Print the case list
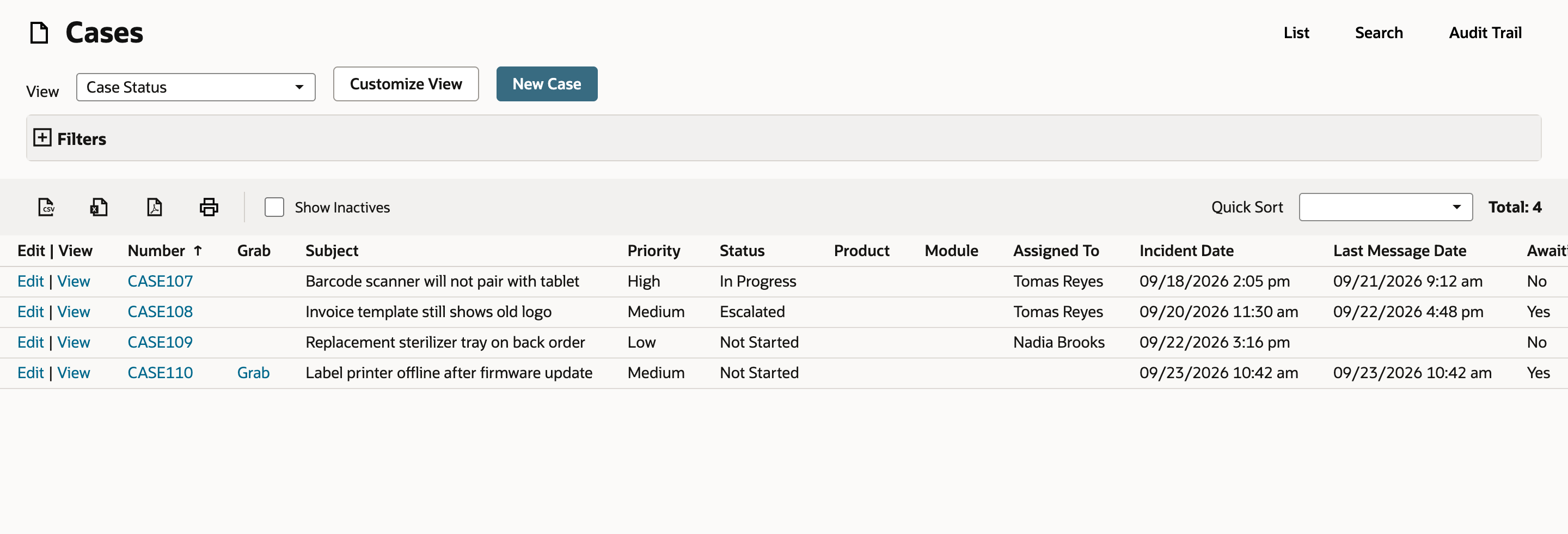 coord(209,207)
